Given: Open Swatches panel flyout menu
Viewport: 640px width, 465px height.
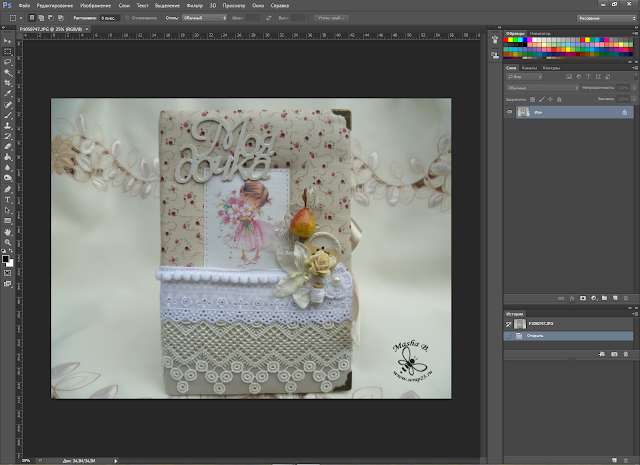Looking at the screenshot, I should (x=635, y=33).
